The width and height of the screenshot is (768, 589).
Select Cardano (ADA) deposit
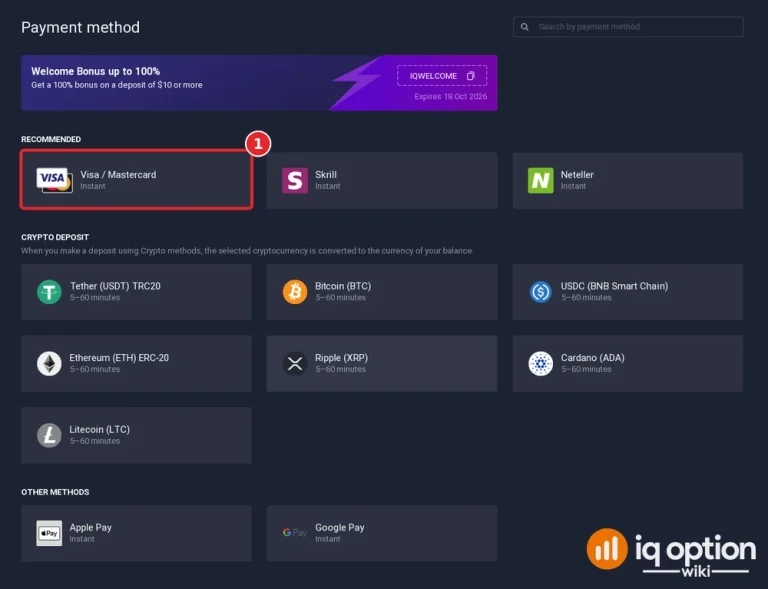coord(627,363)
